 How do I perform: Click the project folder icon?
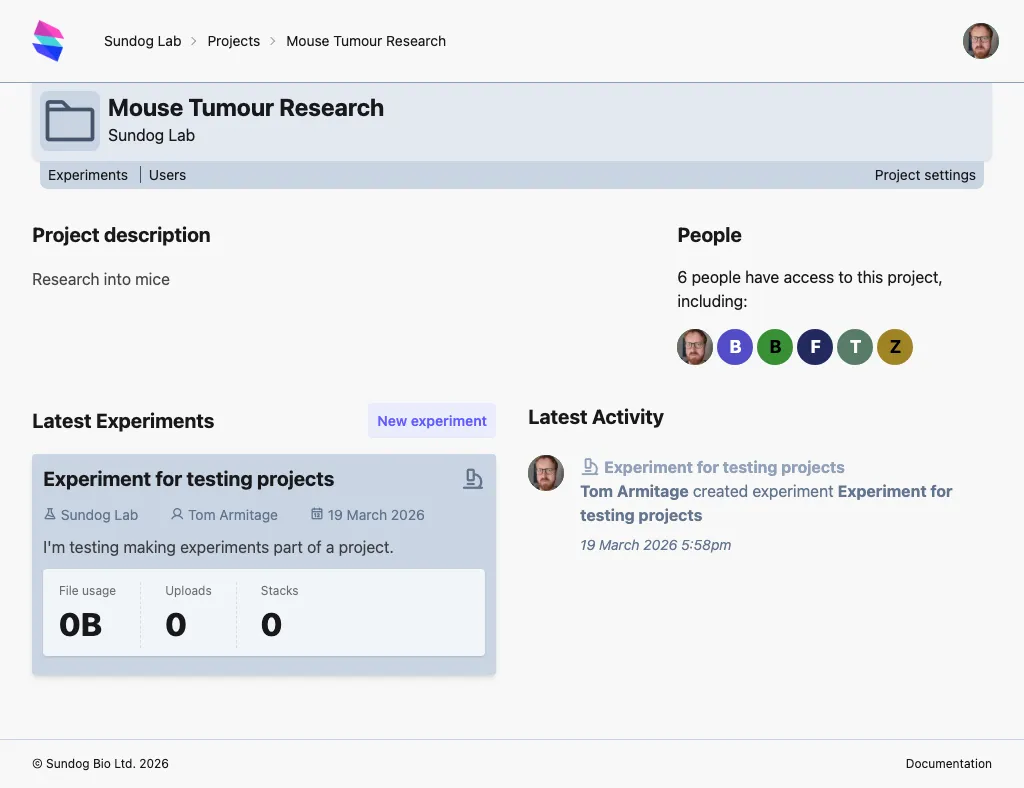(70, 121)
